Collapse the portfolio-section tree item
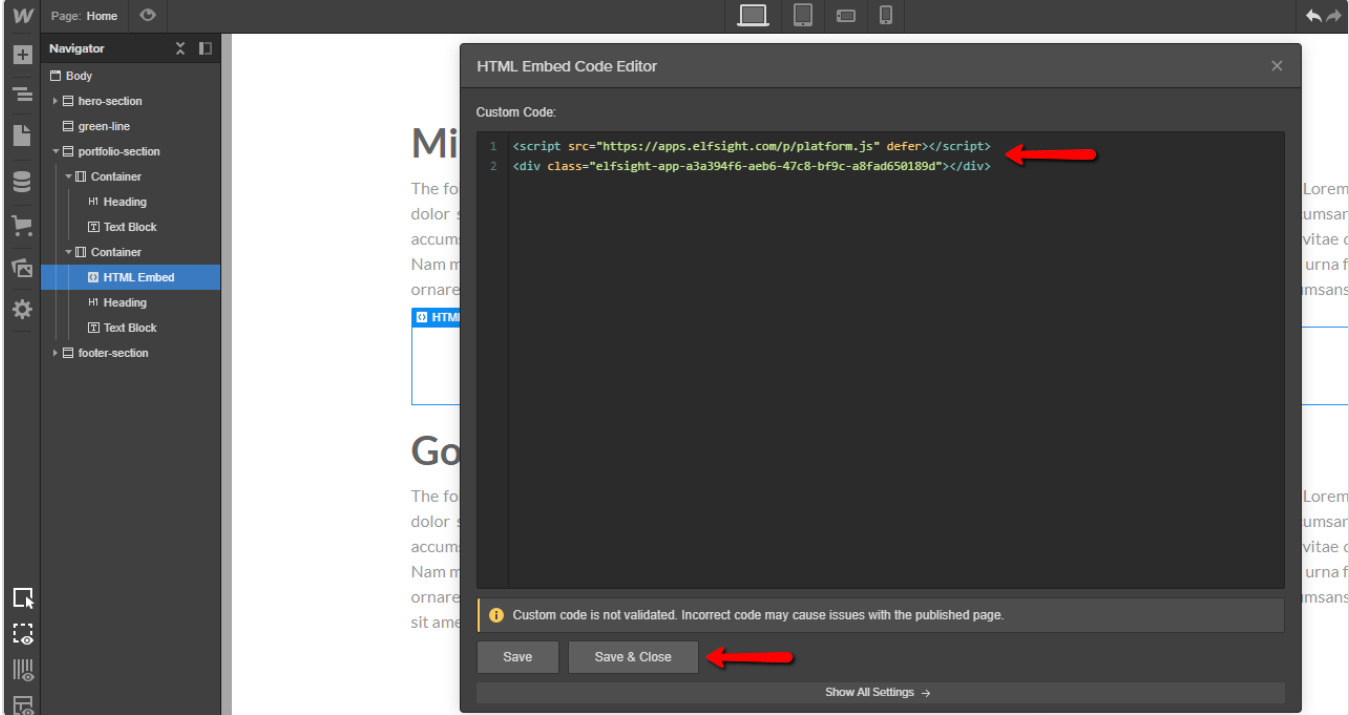The height and width of the screenshot is (715, 1349). pos(55,151)
